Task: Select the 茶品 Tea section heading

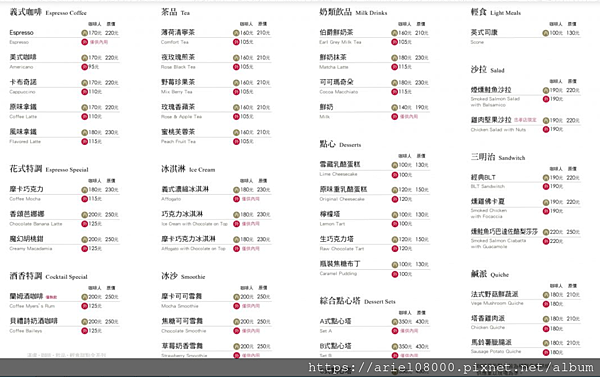Action: 175,12
